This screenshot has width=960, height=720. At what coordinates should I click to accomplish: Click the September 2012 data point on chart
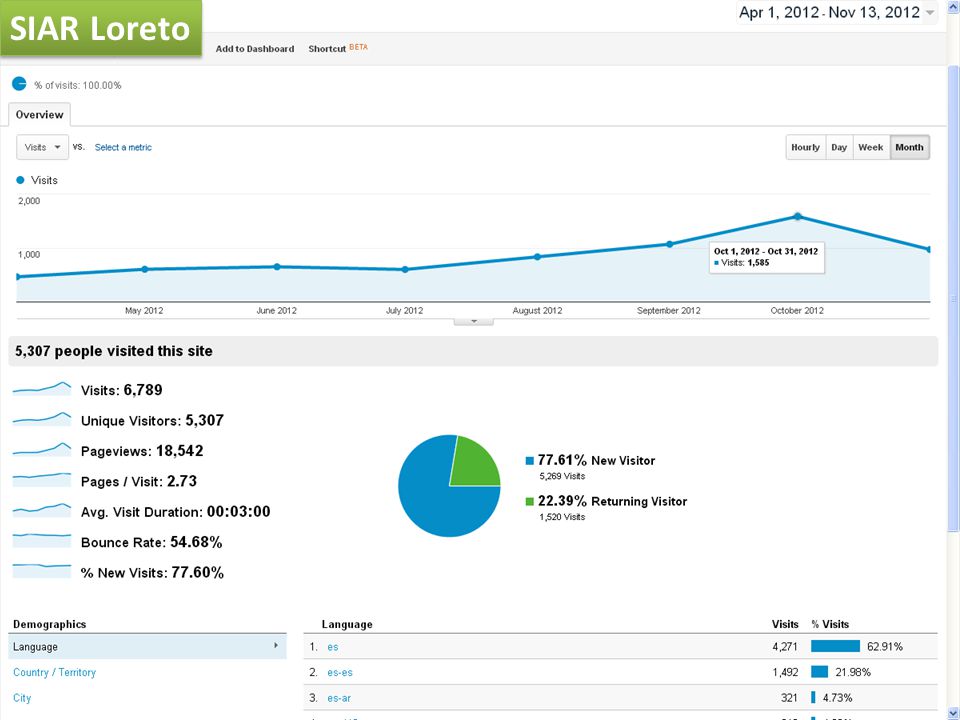pyautogui.click(x=669, y=244)
